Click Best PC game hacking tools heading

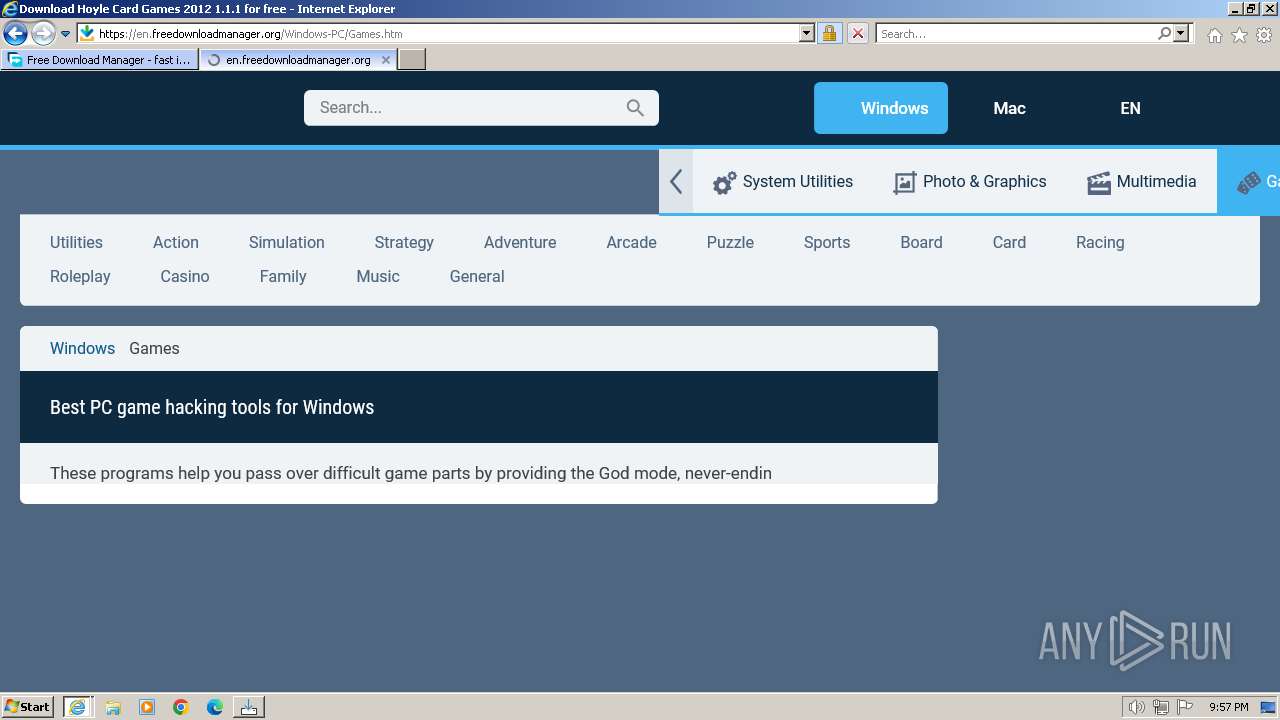click(212, 407)
